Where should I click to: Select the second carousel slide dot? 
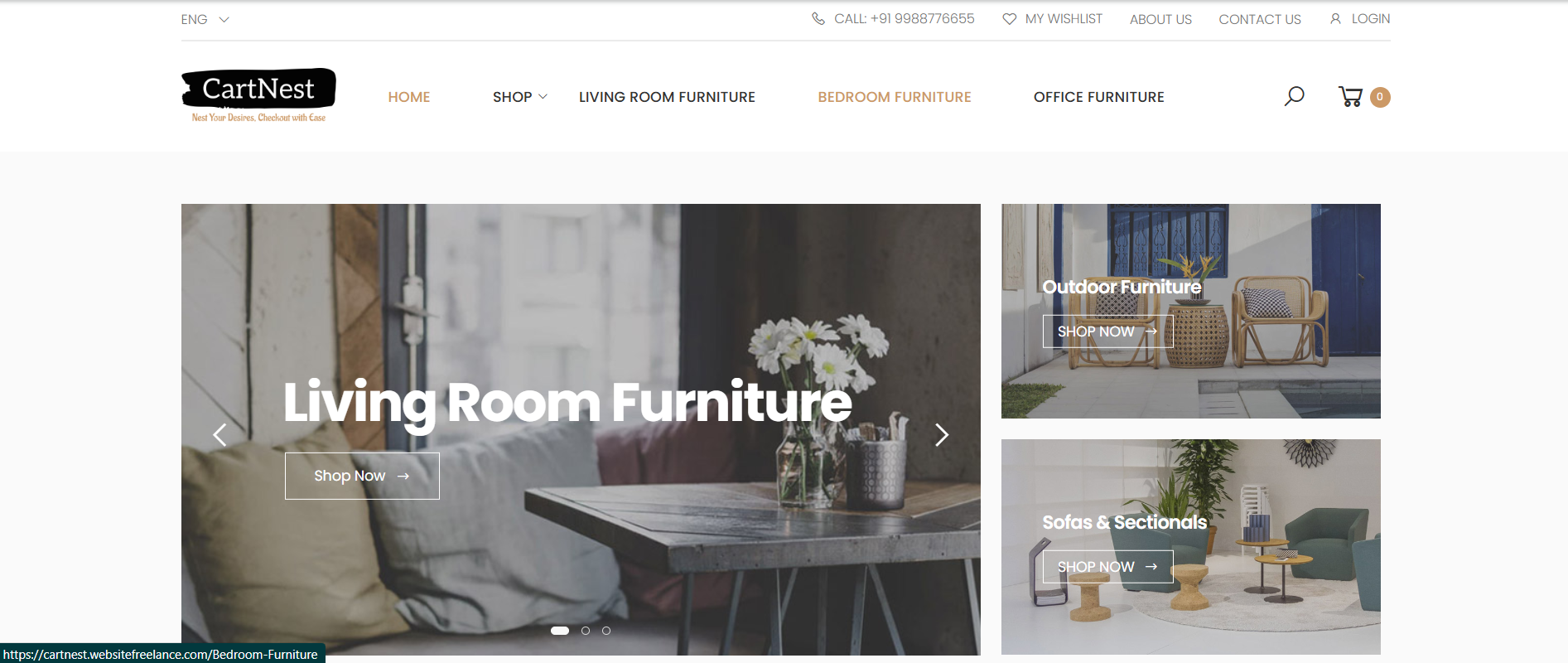[x=586, y=631]
